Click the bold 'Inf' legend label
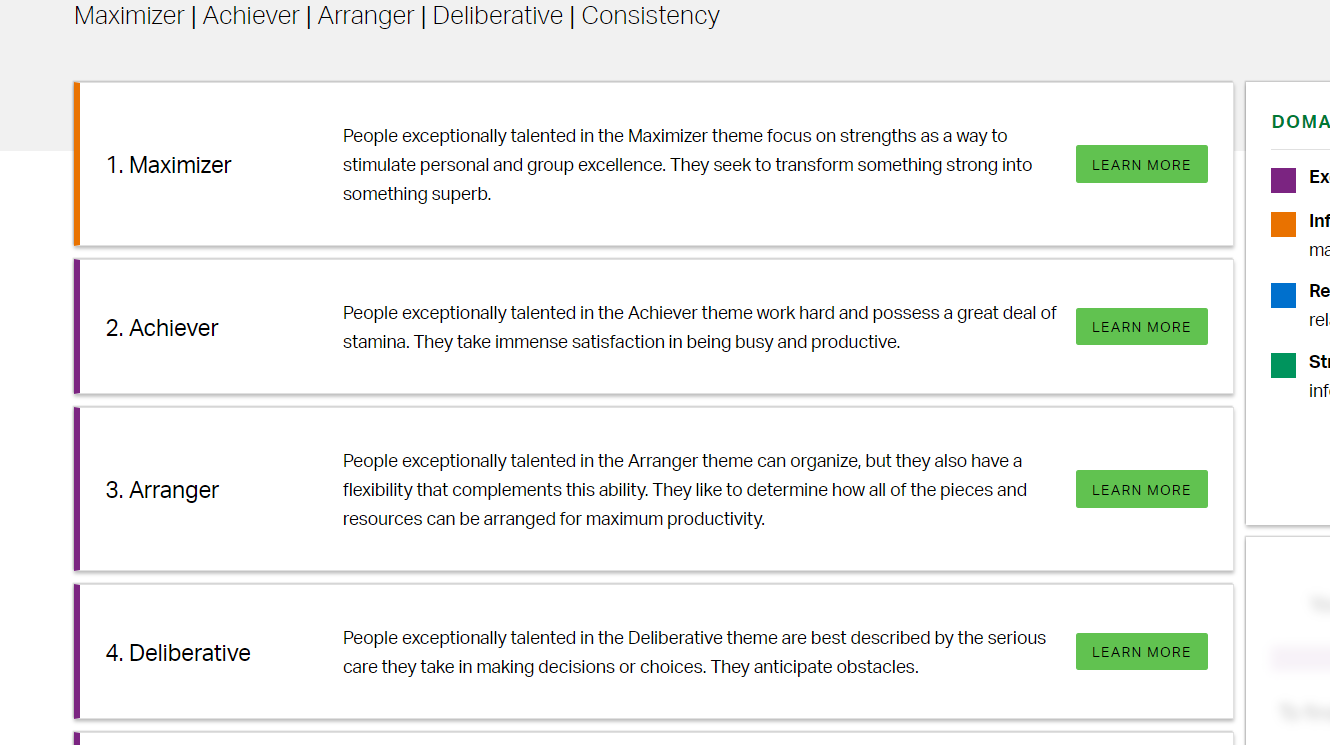This screenshot has width=1330, height=745. click(x=1319, y=221)
